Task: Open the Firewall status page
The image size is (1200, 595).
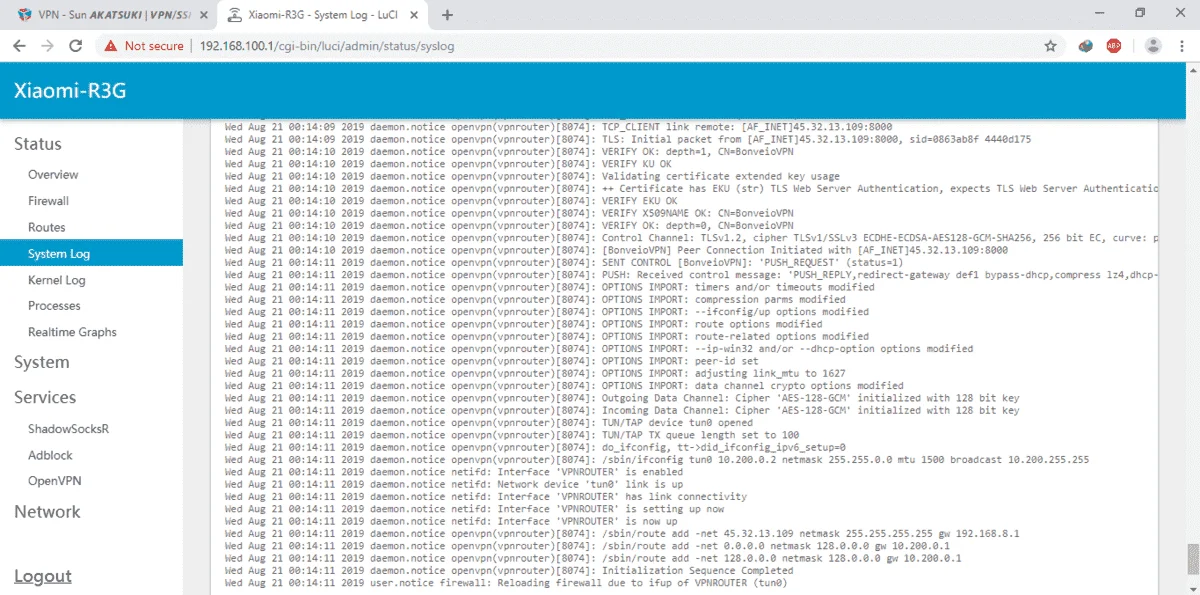Action: (49, 201)
